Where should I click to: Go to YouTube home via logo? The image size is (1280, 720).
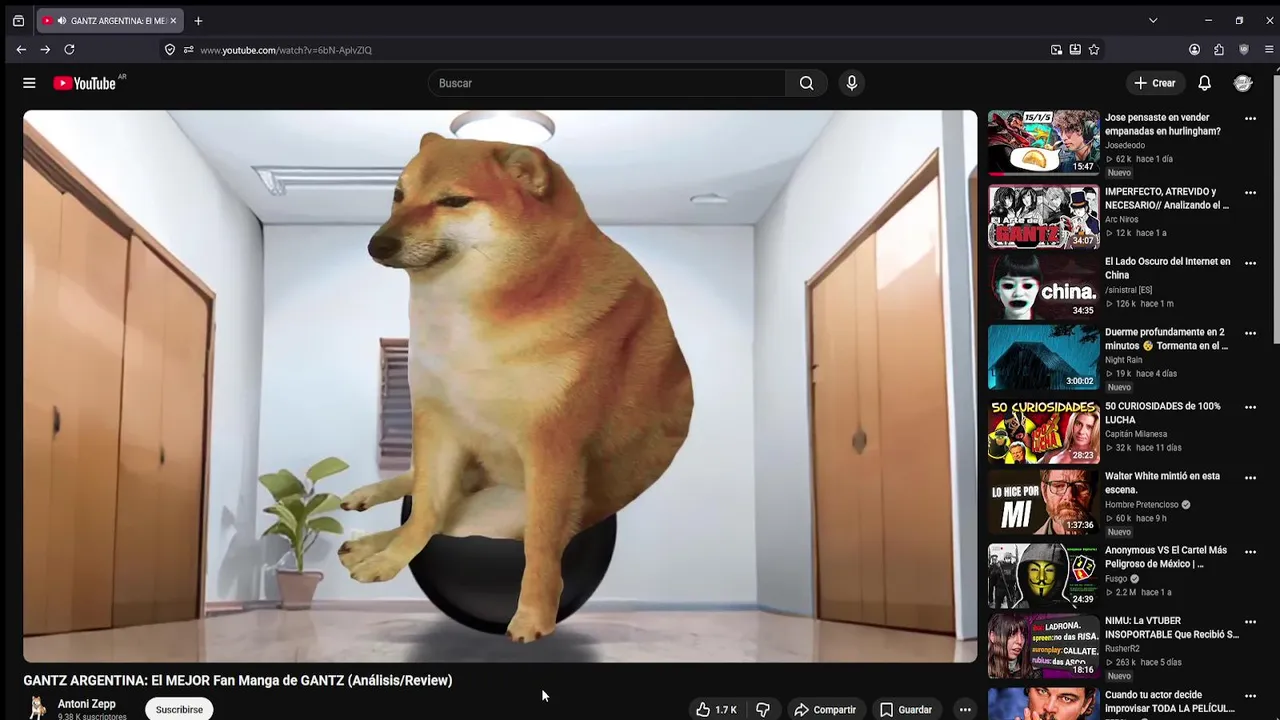[86, 83]
